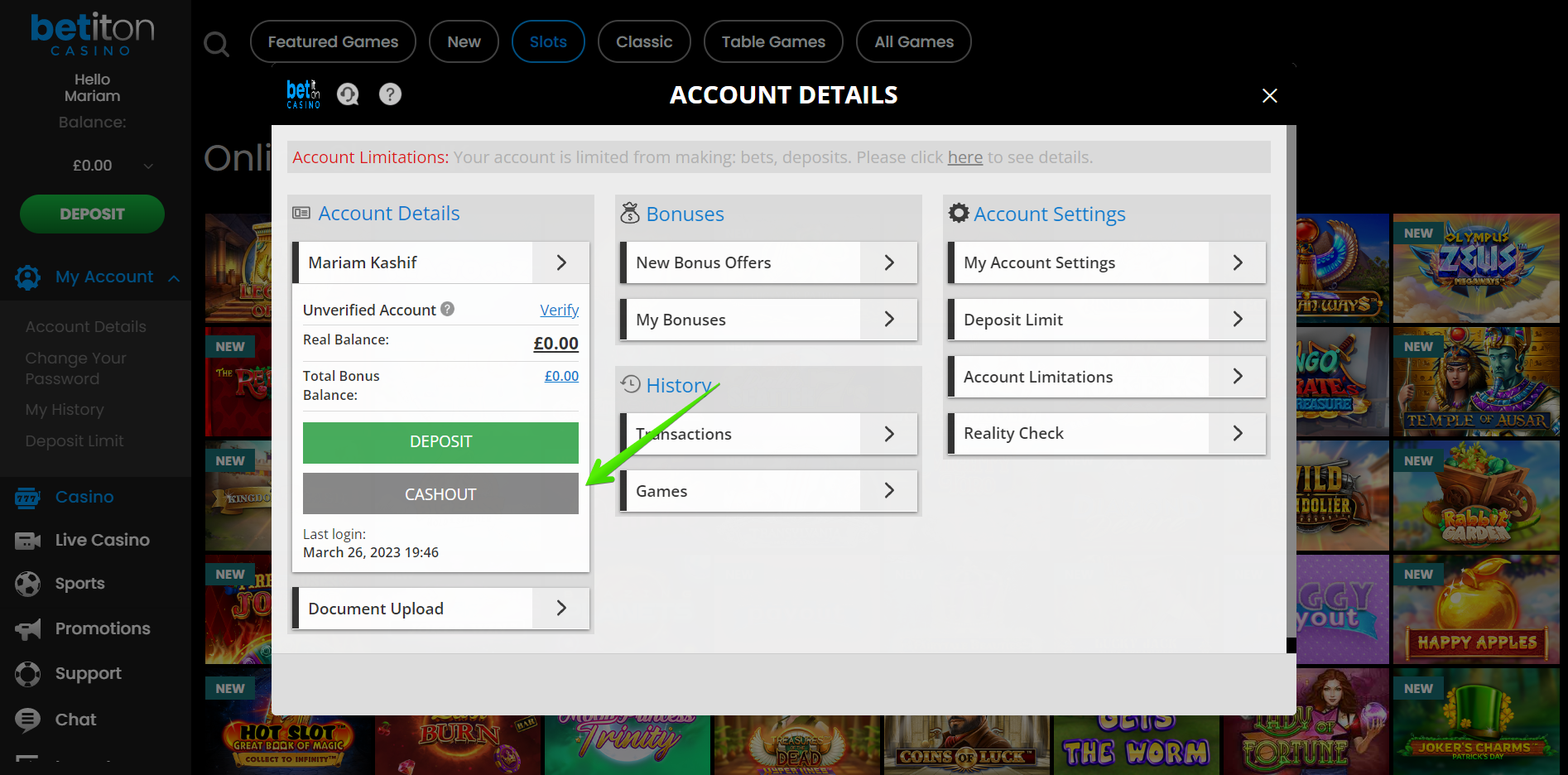Screen dimensions: 1568x775
Task: Click the search magnifier icon
Action: pos(216,43)
